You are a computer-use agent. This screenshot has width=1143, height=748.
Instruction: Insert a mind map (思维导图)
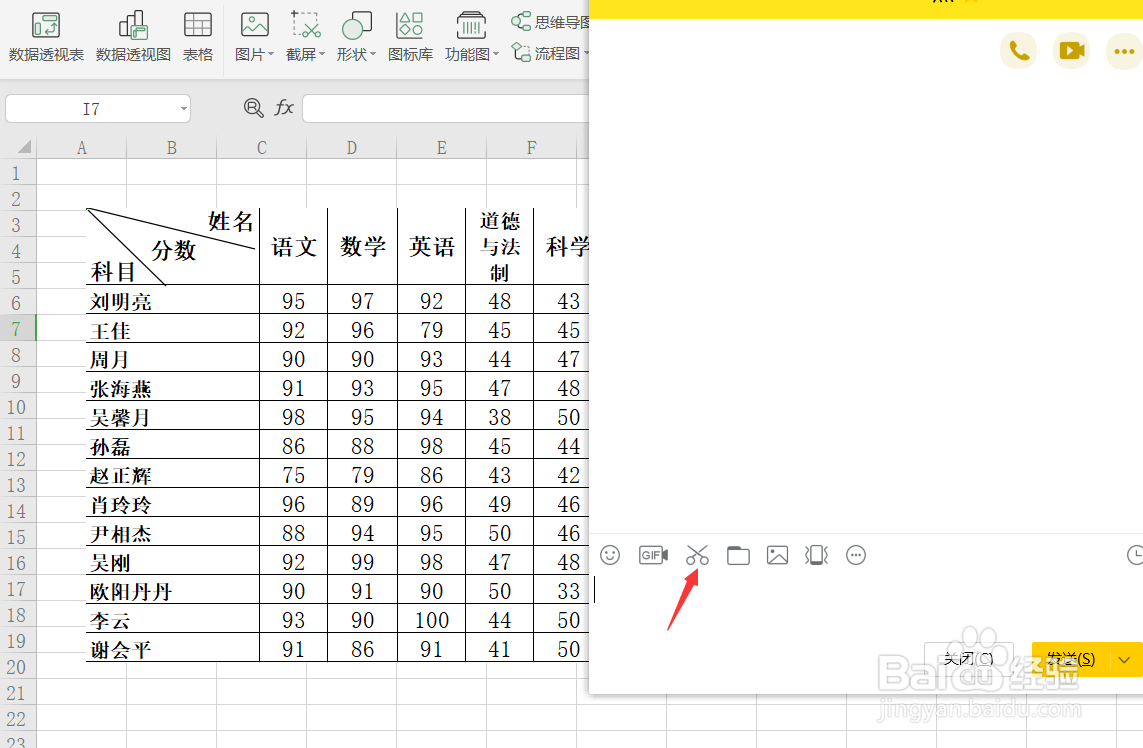550,22
